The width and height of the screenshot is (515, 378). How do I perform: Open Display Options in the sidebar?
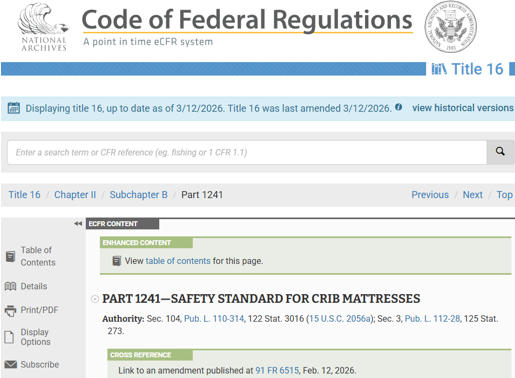point(35,337)
